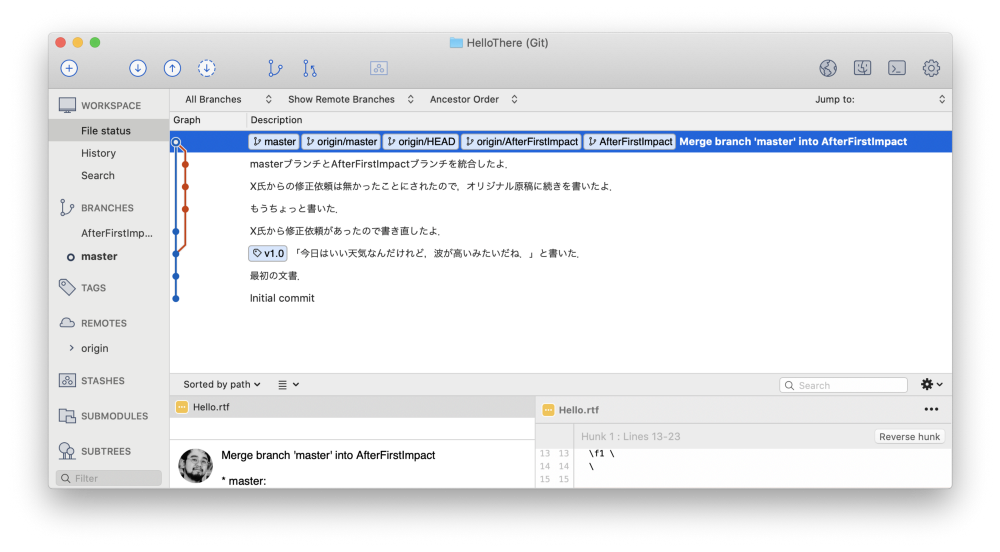Open the Show in remote globe icon
Viewport: 1000px width, 552px height.
(828, 68)
